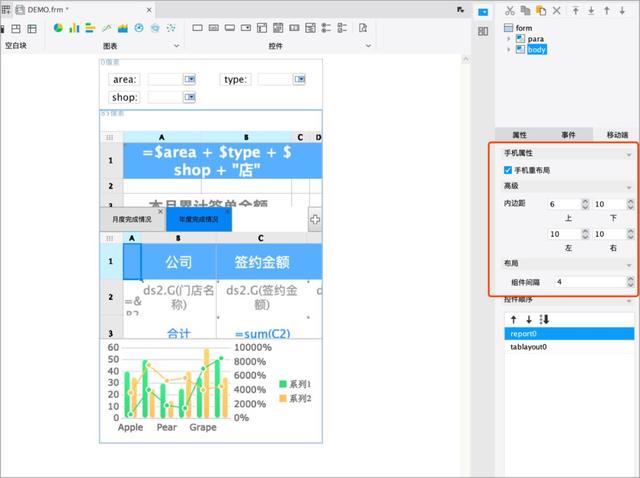Adjust the 组件间隔 stepper
The width and height of the screenshot is (640, 478).
pos(630,282)
